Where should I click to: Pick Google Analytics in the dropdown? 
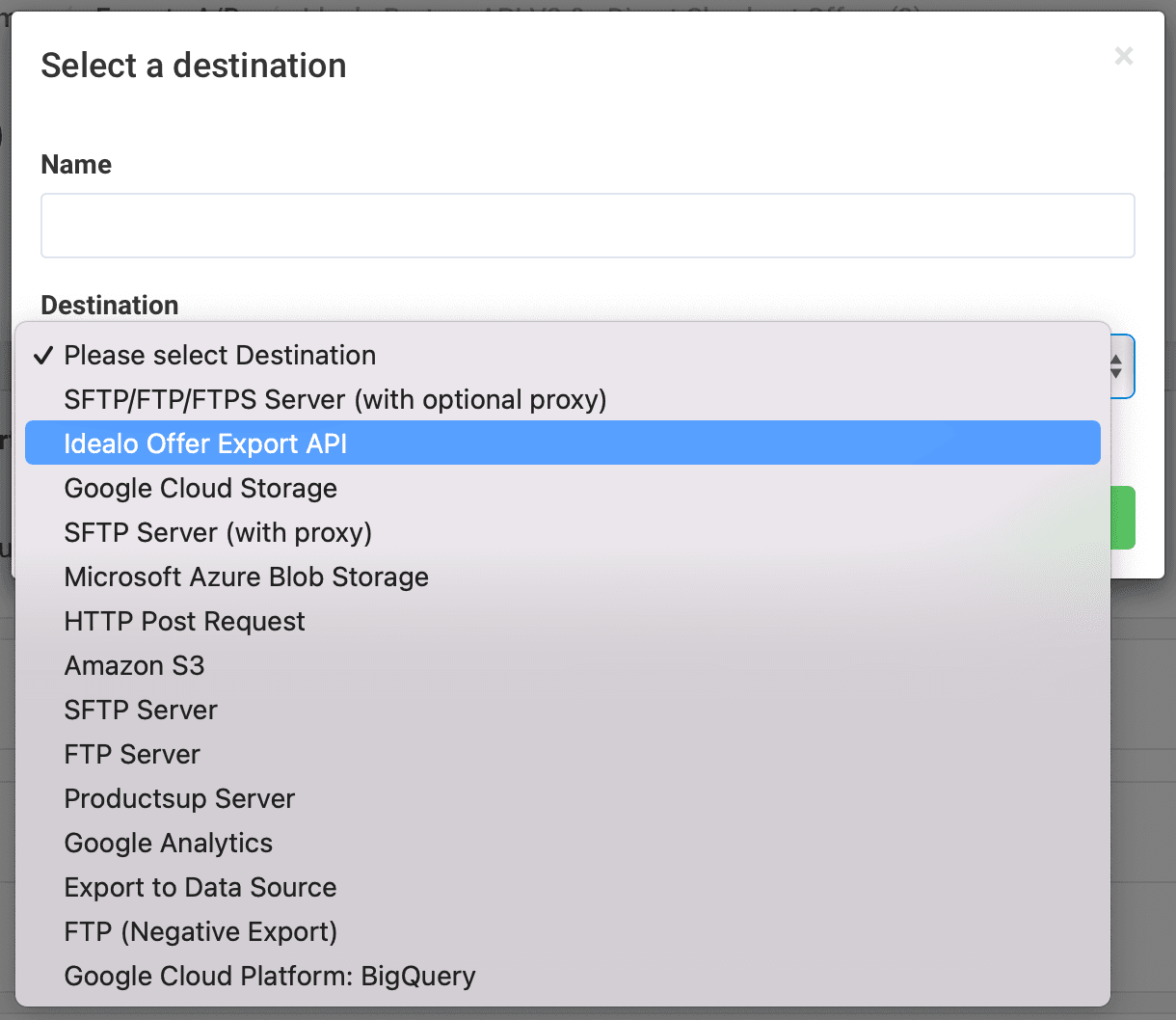(x=168, y=844)
